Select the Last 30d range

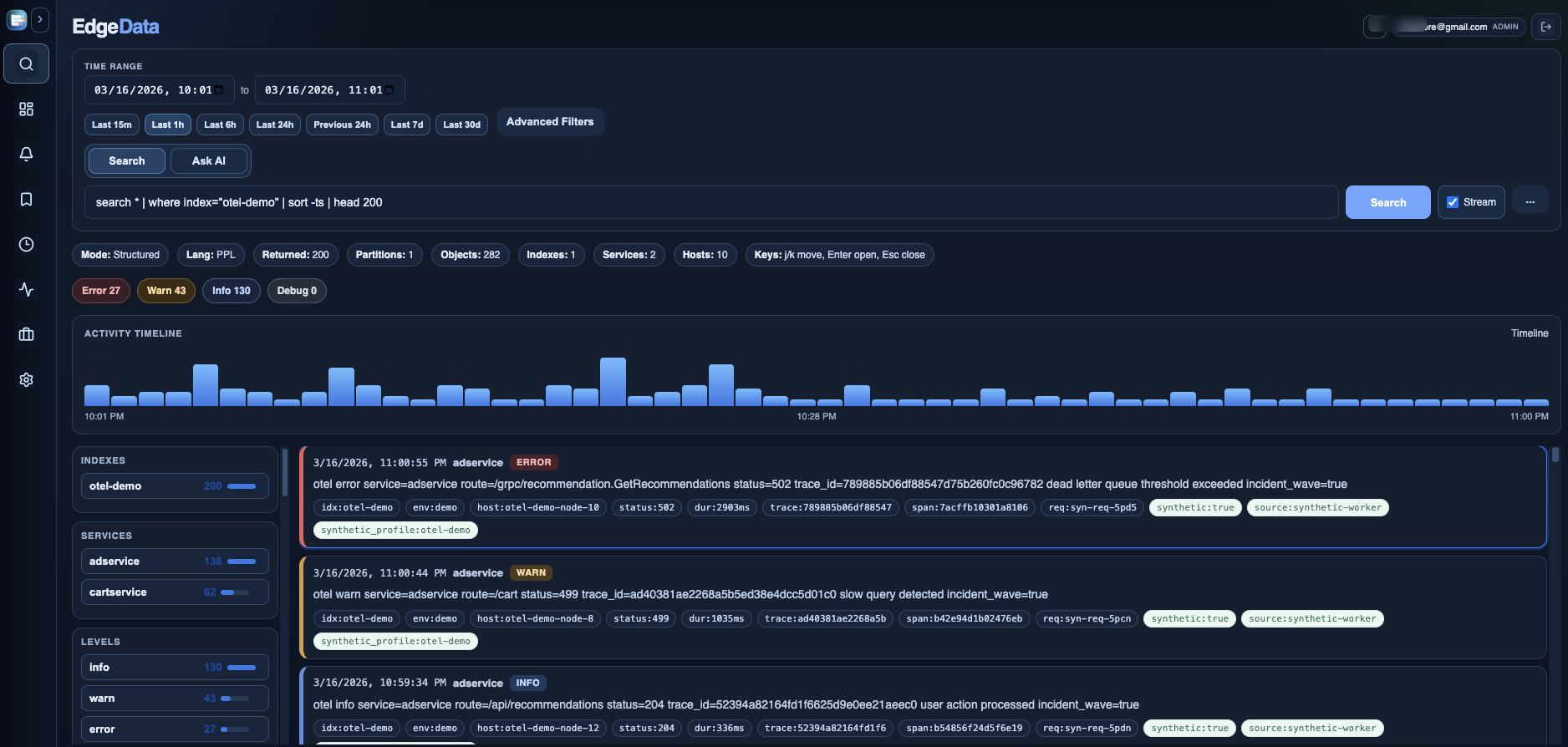tap(462, 124)
